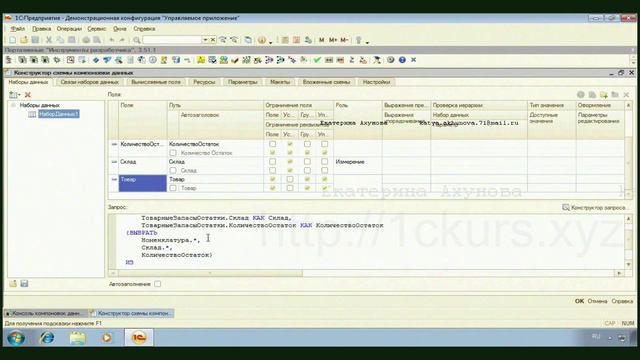Click the Справка button at bottom
640x360 pixels.
622,301
